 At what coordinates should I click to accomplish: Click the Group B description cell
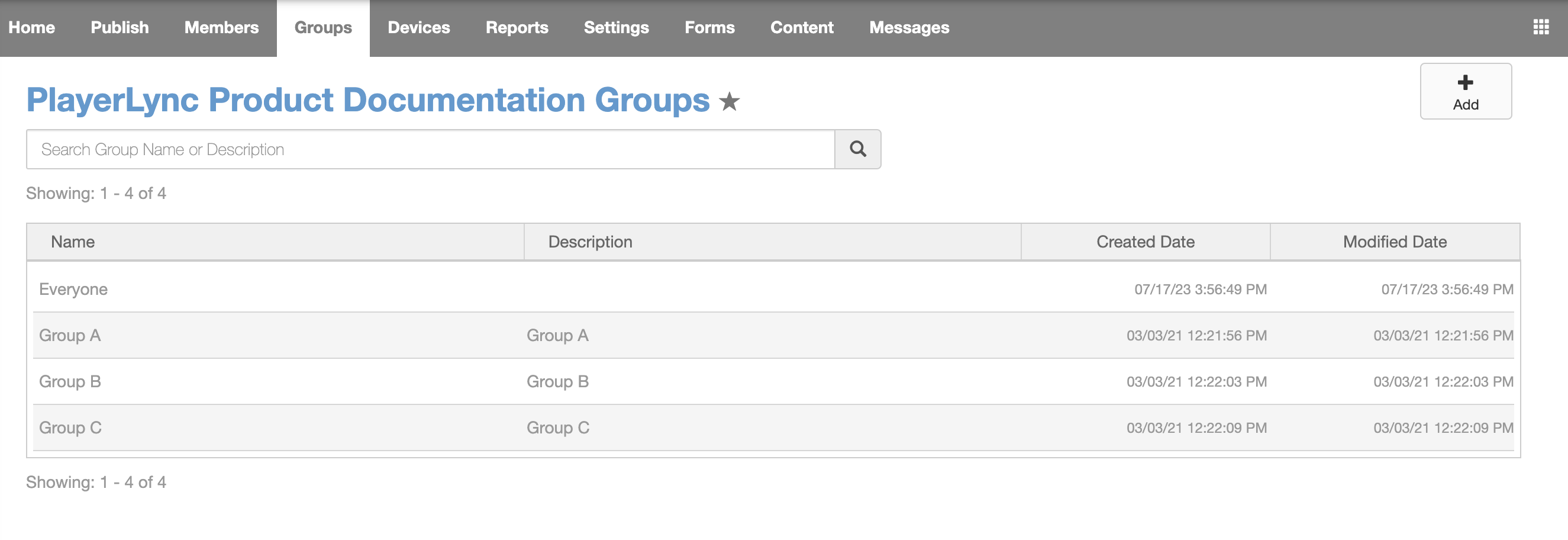tap(557, 382)
